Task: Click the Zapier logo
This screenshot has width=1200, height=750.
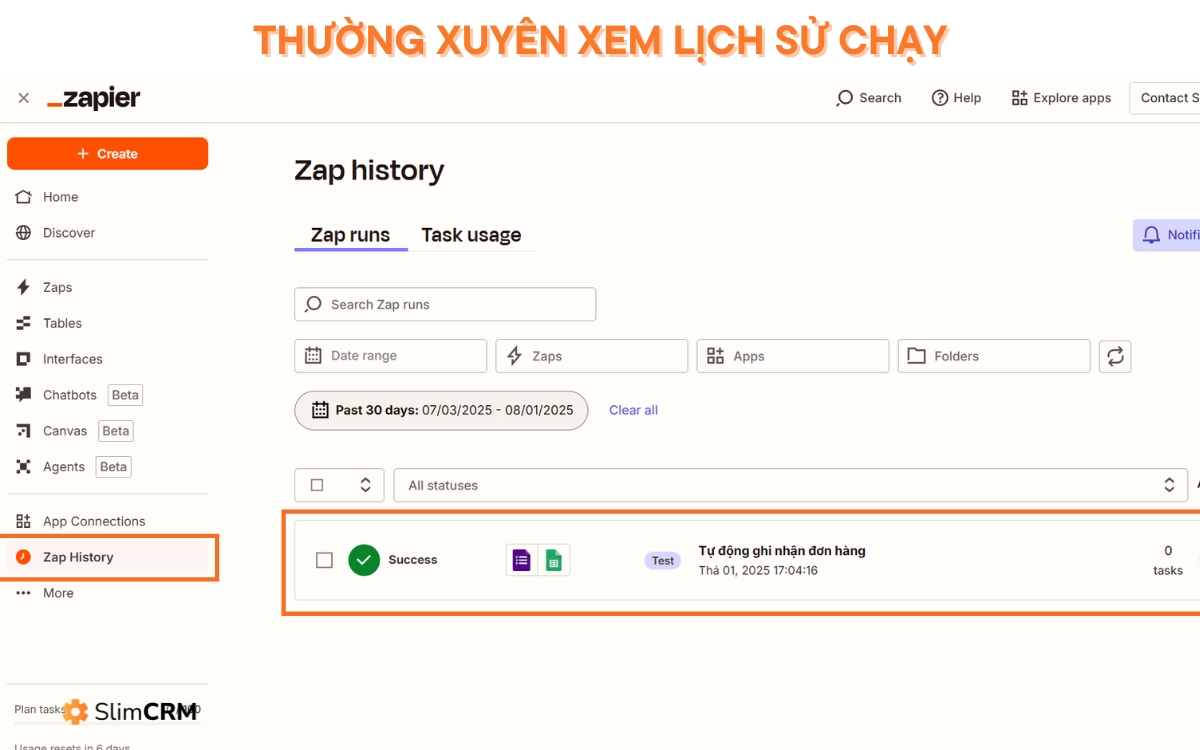Action: point(94,98)
